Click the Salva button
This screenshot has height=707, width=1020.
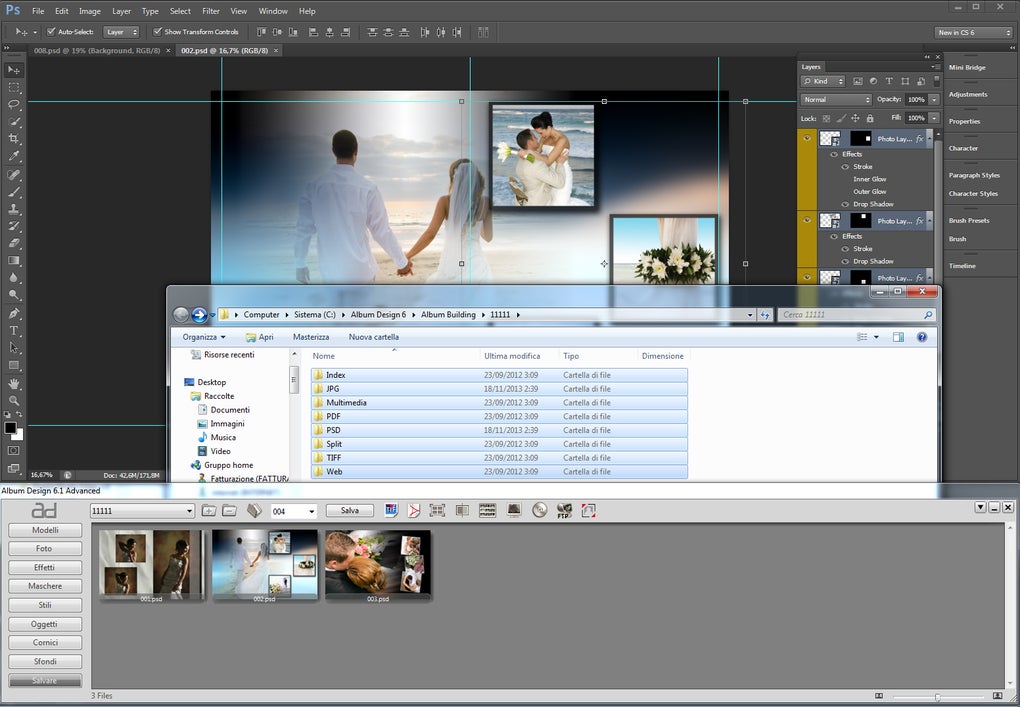(x=350, y=510)
